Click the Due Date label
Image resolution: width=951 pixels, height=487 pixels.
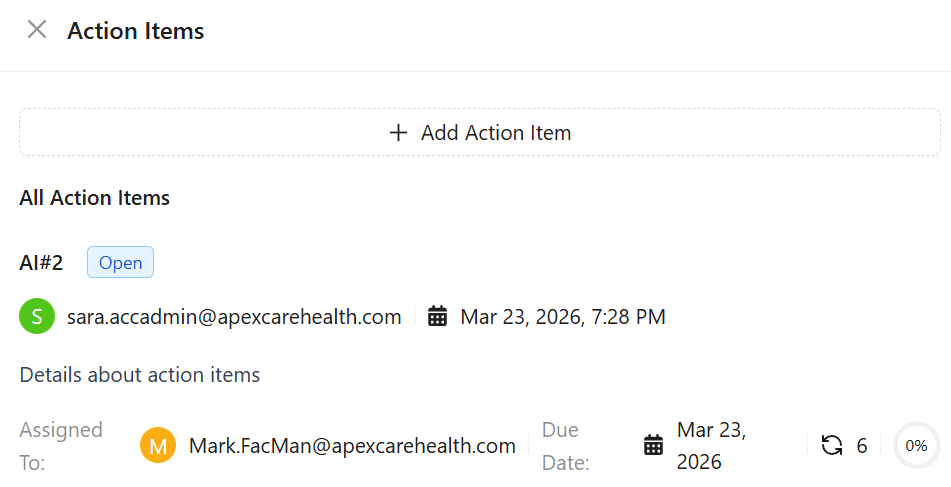point(565,446)
